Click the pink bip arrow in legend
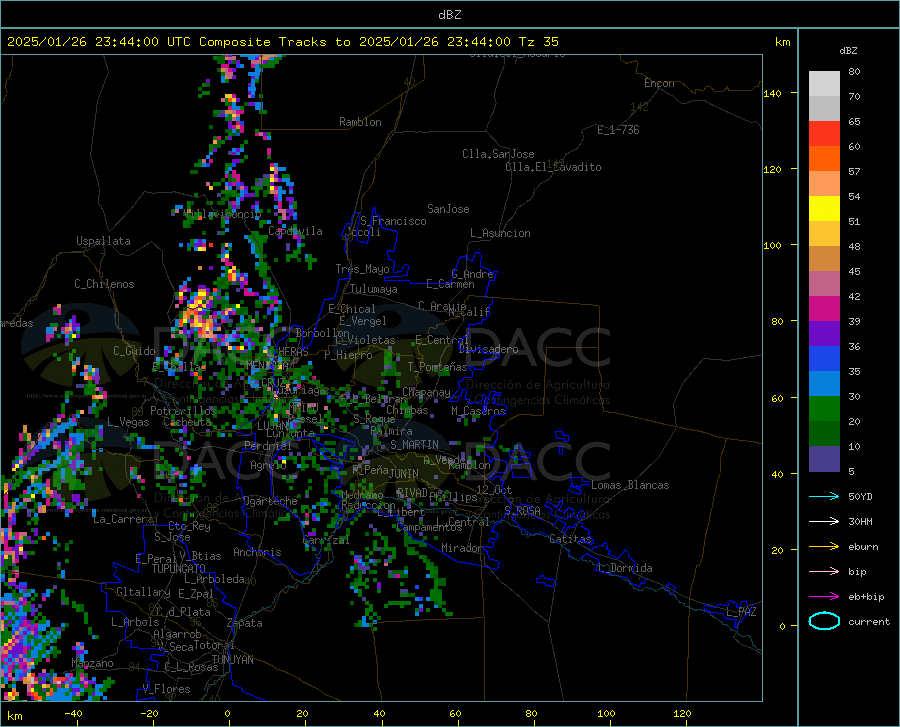900x727 pixels. (x=824, y=572)
